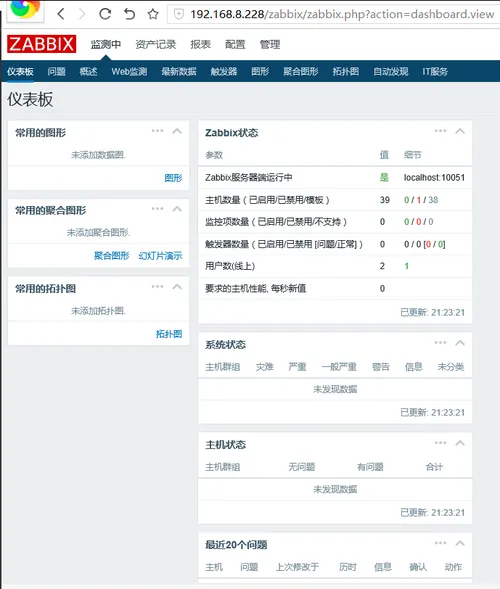Open the 最新数据 tab

[179, 71]
